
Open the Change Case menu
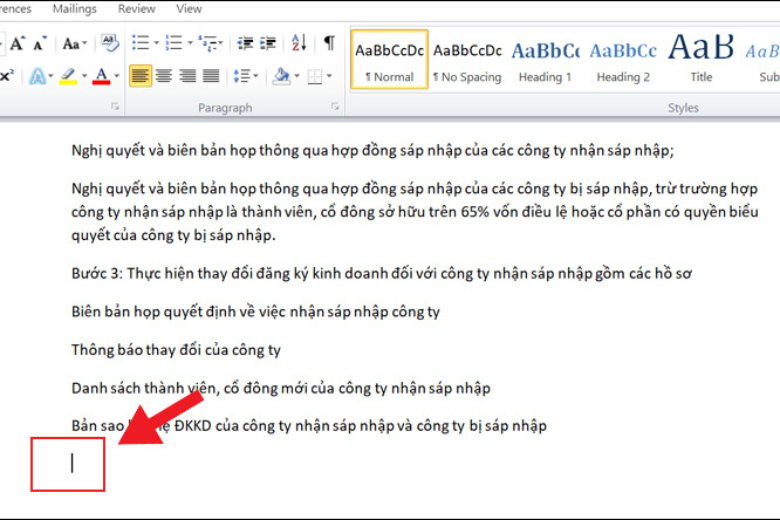point(75,44)
